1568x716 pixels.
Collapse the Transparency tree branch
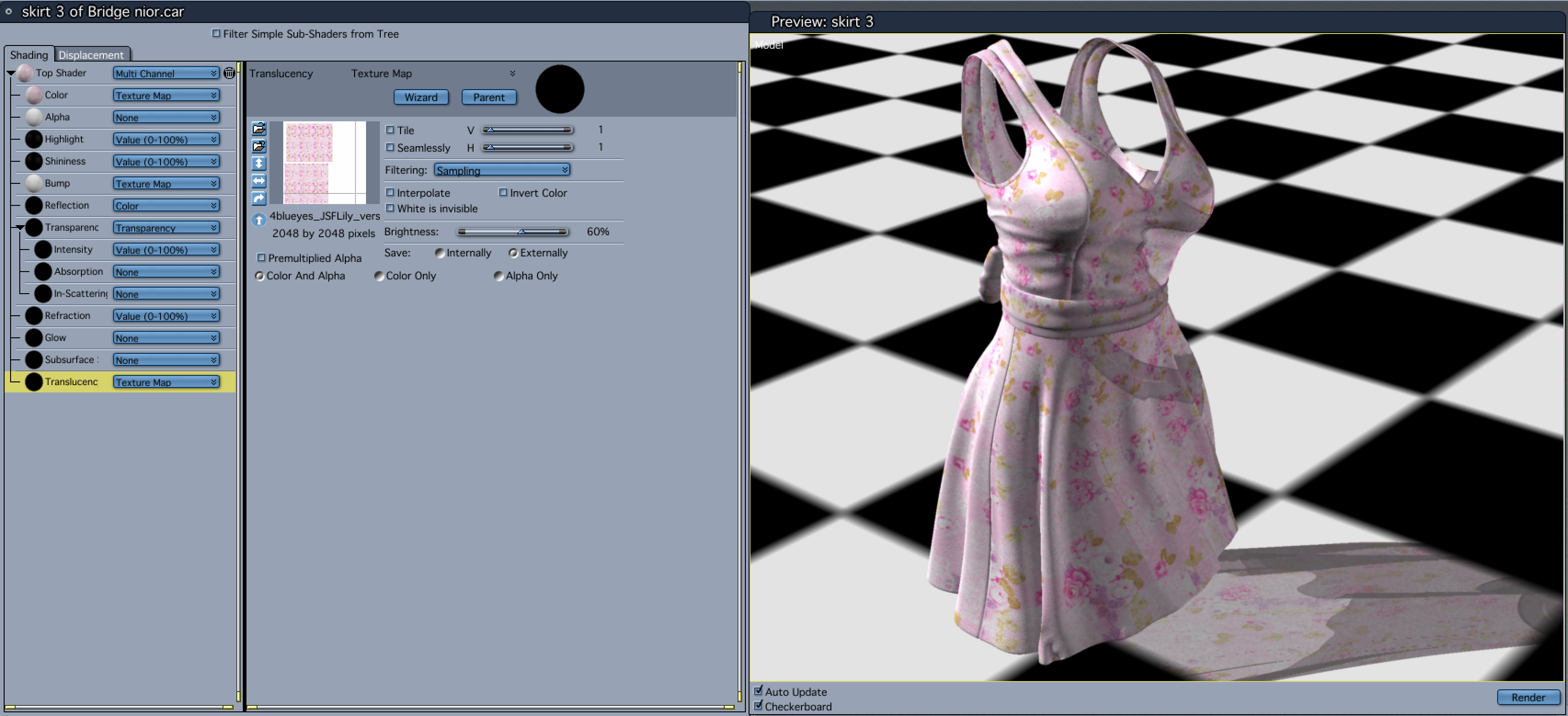click(20, 227)
